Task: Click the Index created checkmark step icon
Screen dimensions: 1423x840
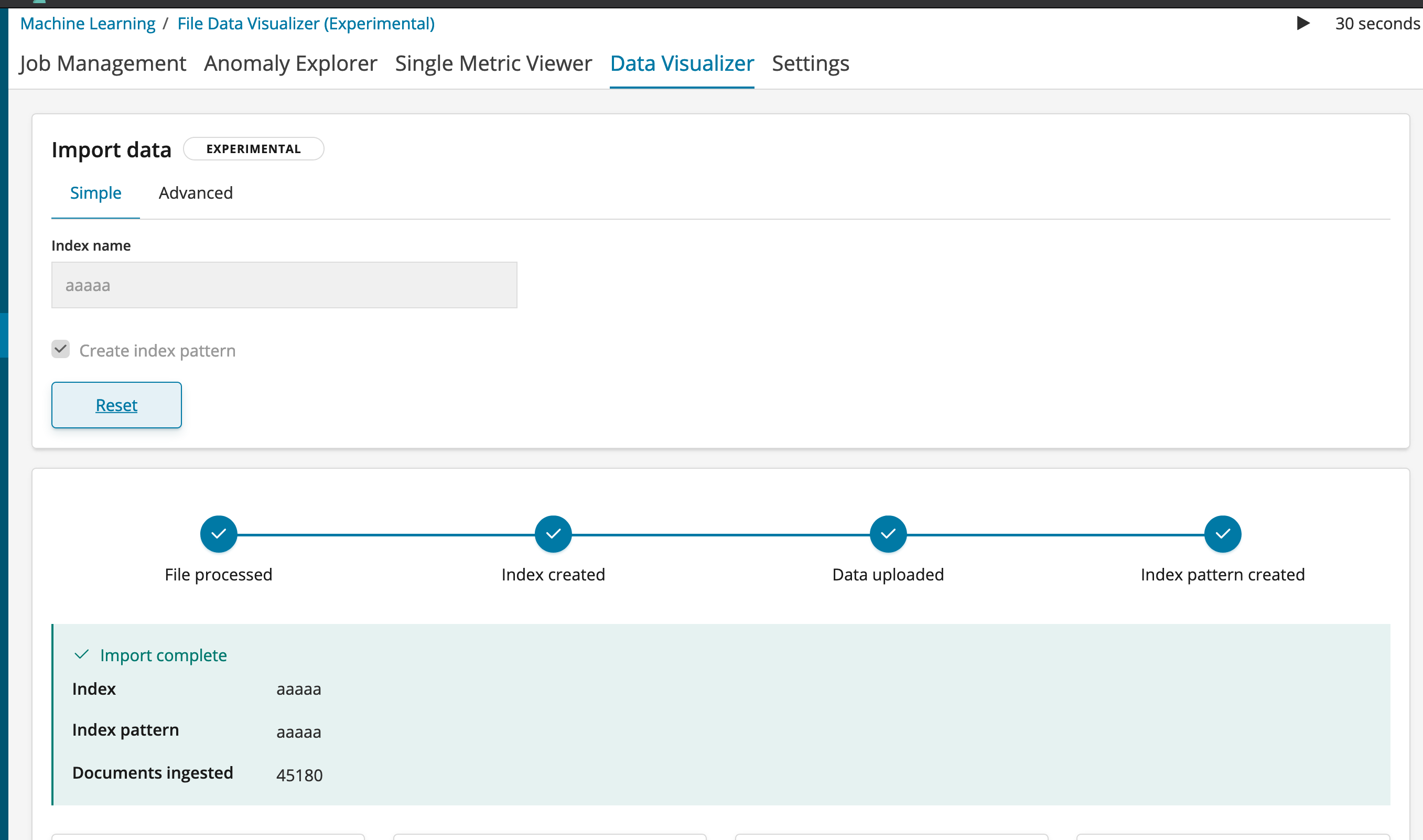Action: pyautogui.click(x=553, y=534)
